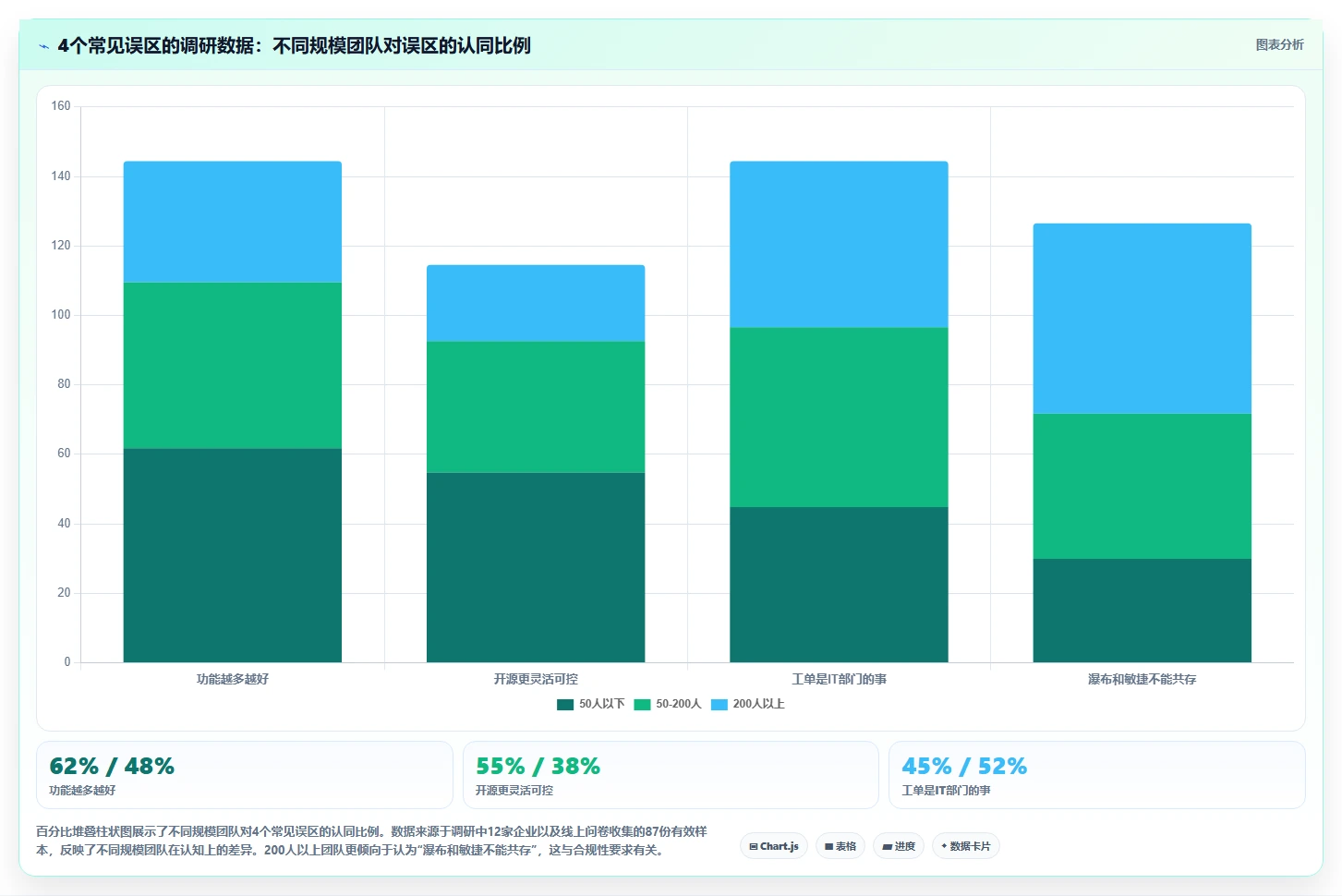The width and height of the screenshot is (1342, 896).
Task: Toggle the 50人以下 legend swatch
Action: point(565,704)
